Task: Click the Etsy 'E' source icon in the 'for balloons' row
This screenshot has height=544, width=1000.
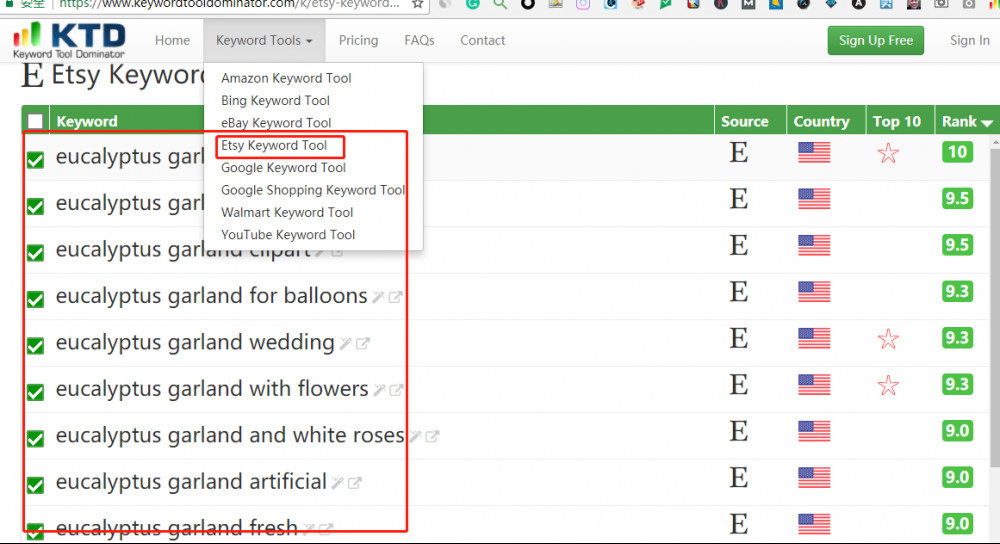Action: click(739, 291)
